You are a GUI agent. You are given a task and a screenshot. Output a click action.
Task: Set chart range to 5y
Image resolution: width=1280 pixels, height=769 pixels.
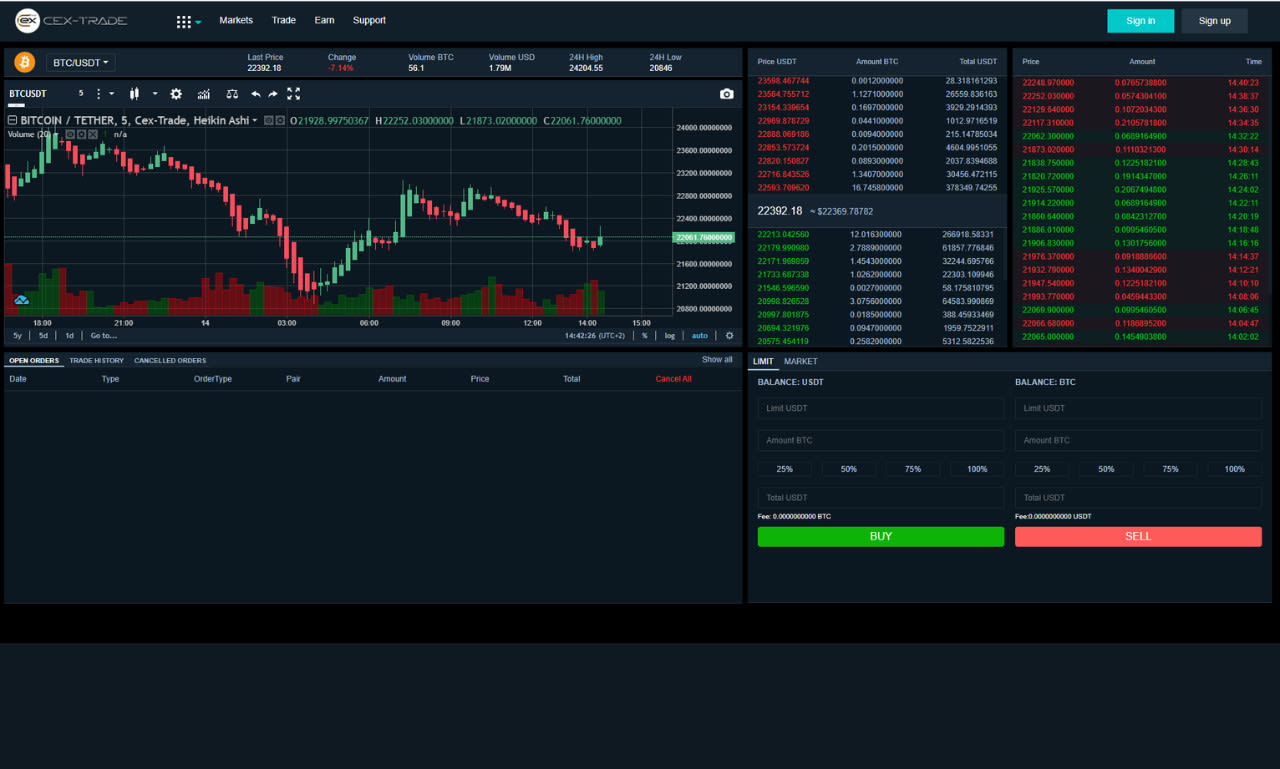(17, 336)
